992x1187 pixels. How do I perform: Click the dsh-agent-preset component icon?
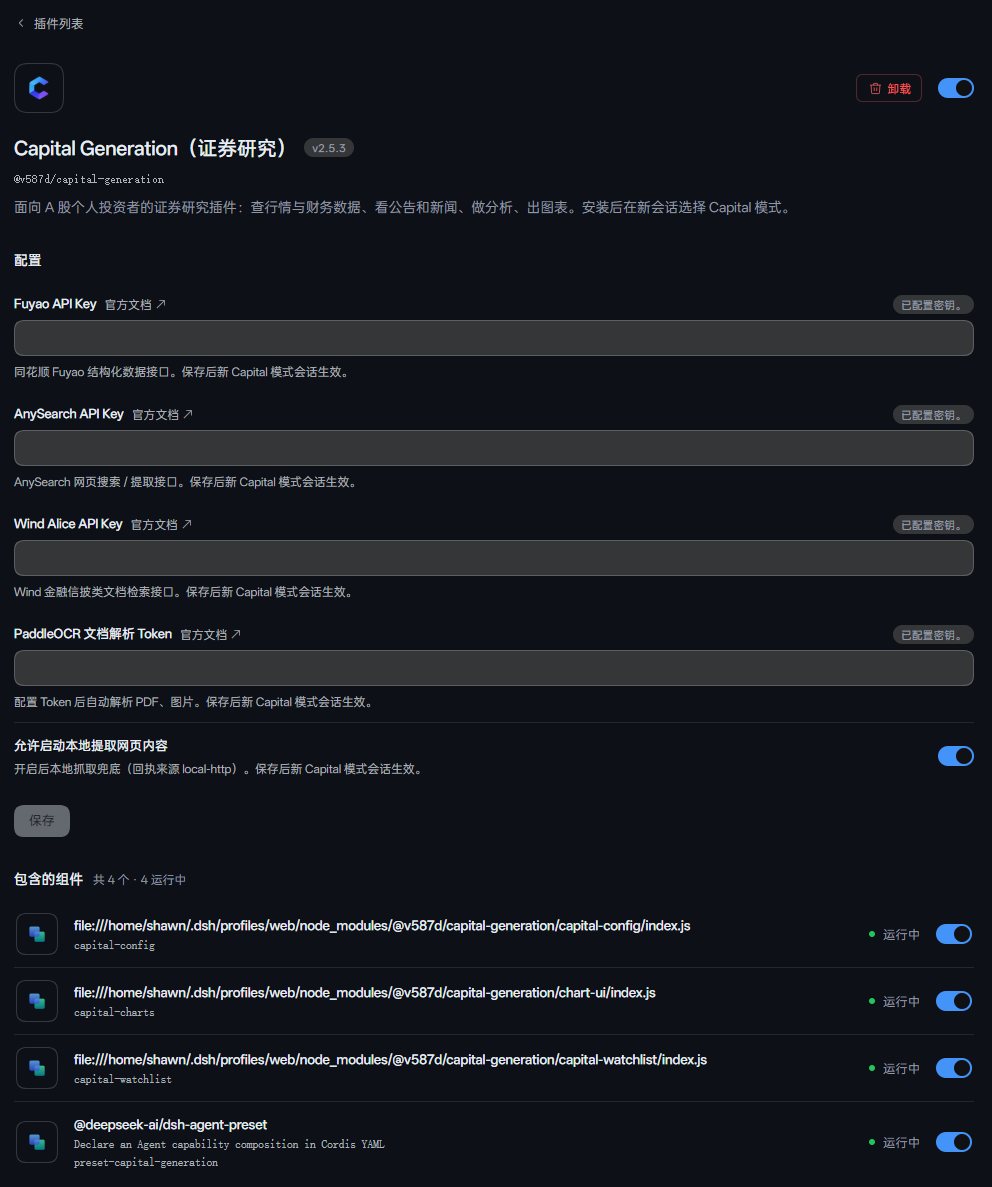(37, 1142)
